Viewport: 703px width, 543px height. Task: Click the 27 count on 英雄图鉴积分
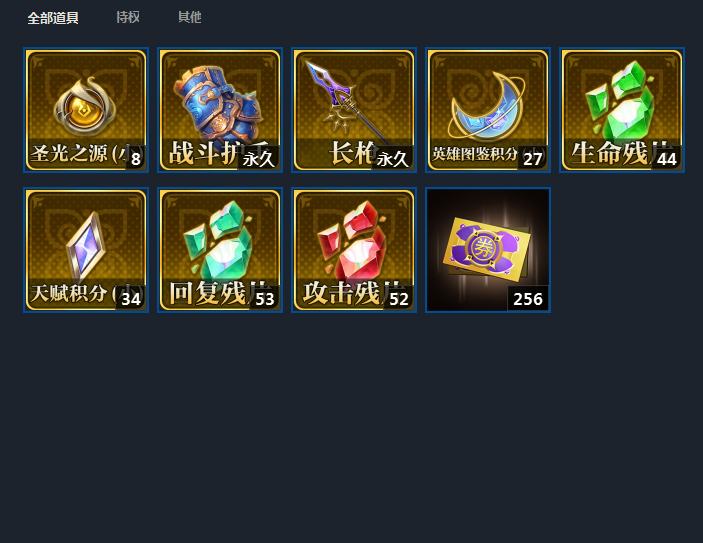coord(533,159)
